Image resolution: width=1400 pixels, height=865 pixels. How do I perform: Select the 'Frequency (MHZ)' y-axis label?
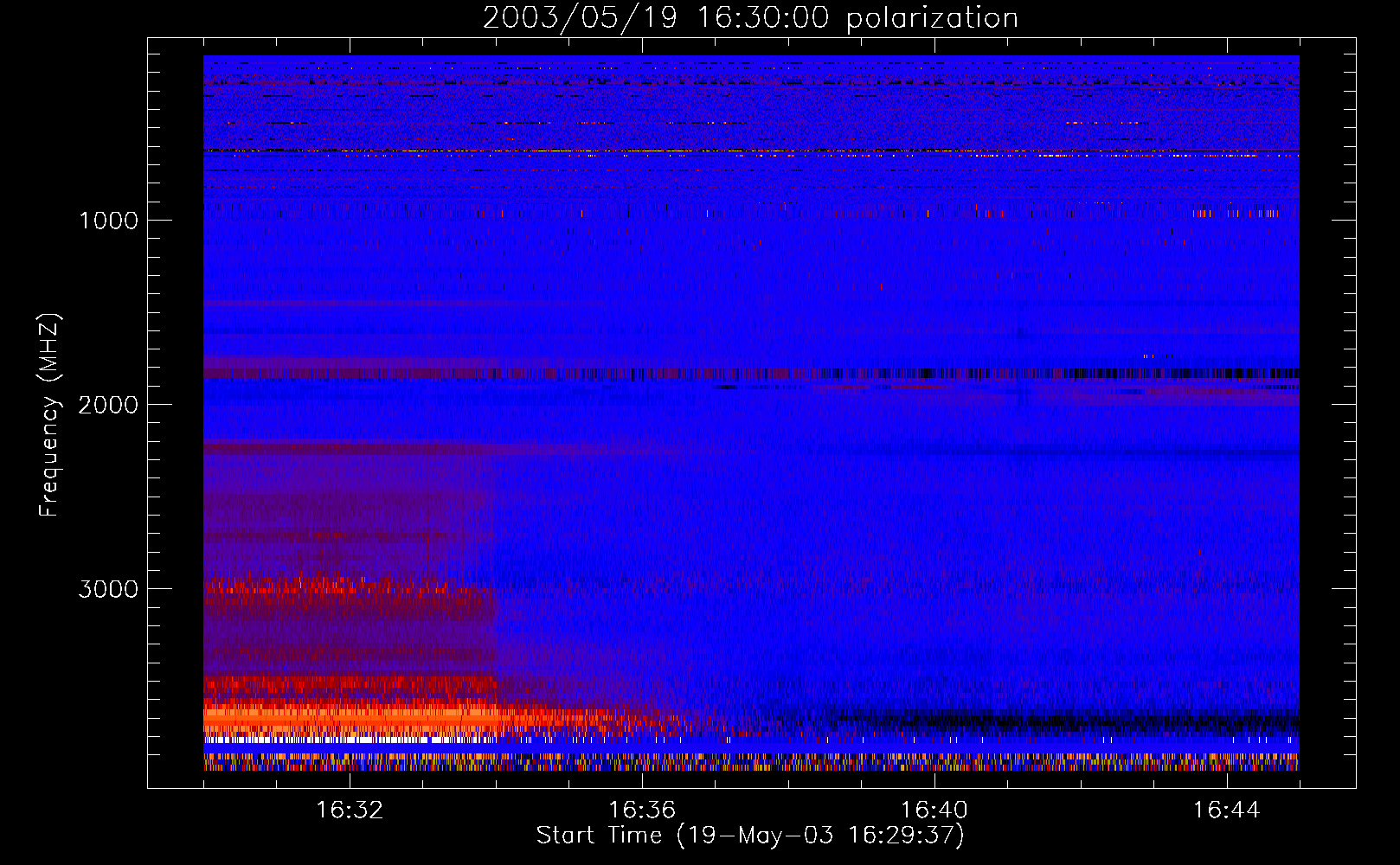click(49, 414)
